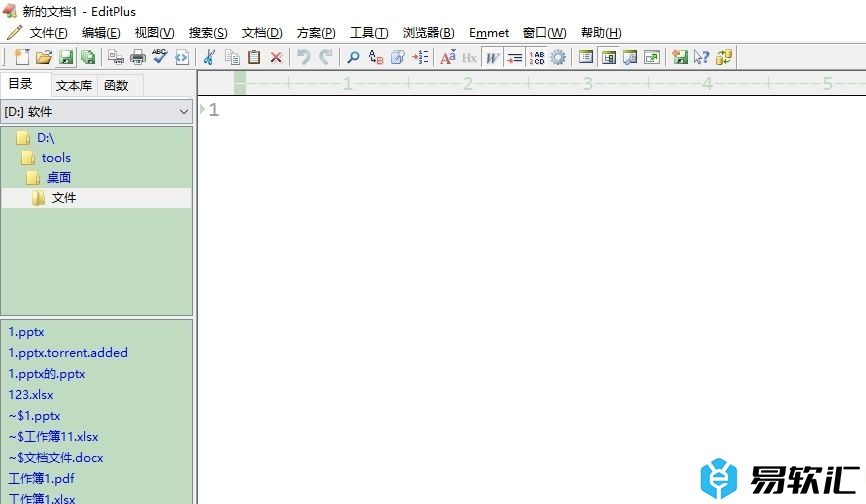Open the 帮助(H) menu
866x504 pixels.
601,33
